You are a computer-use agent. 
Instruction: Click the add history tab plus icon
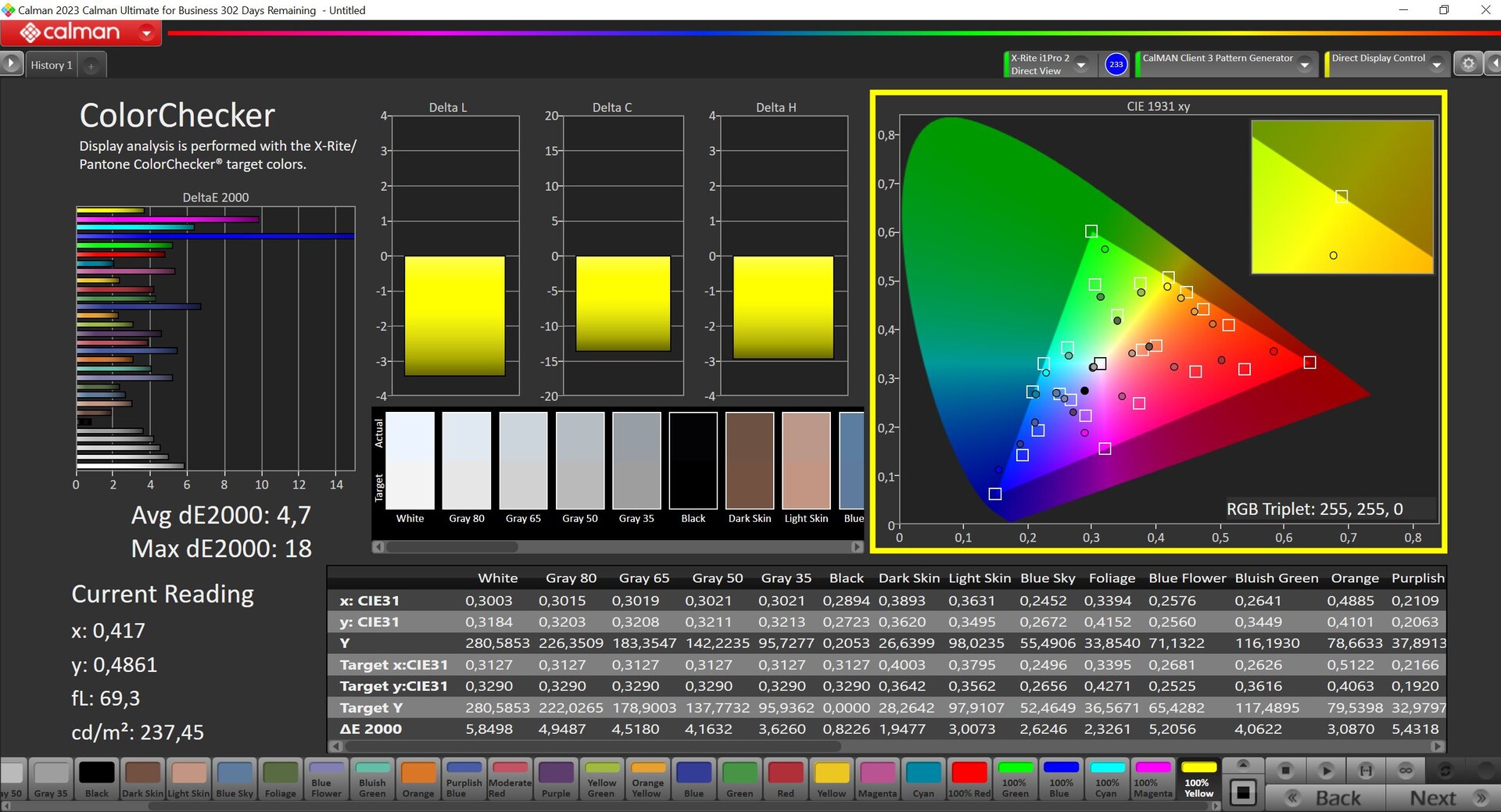tap(91, 66)
